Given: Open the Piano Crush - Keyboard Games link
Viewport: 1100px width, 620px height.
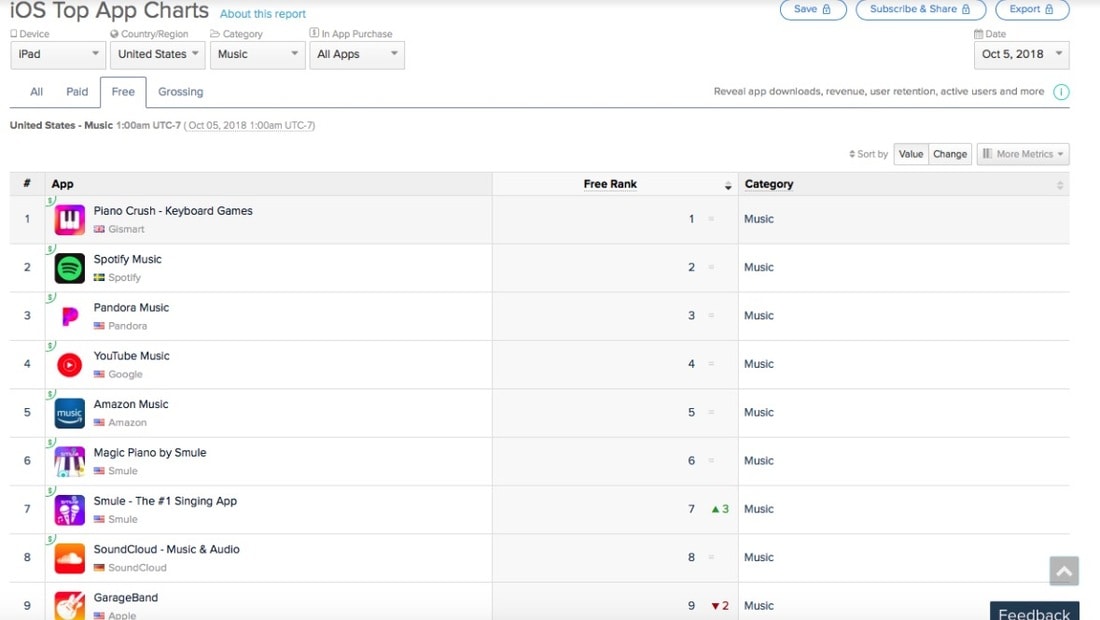Looking at the screenshot, I should (173, 210).
